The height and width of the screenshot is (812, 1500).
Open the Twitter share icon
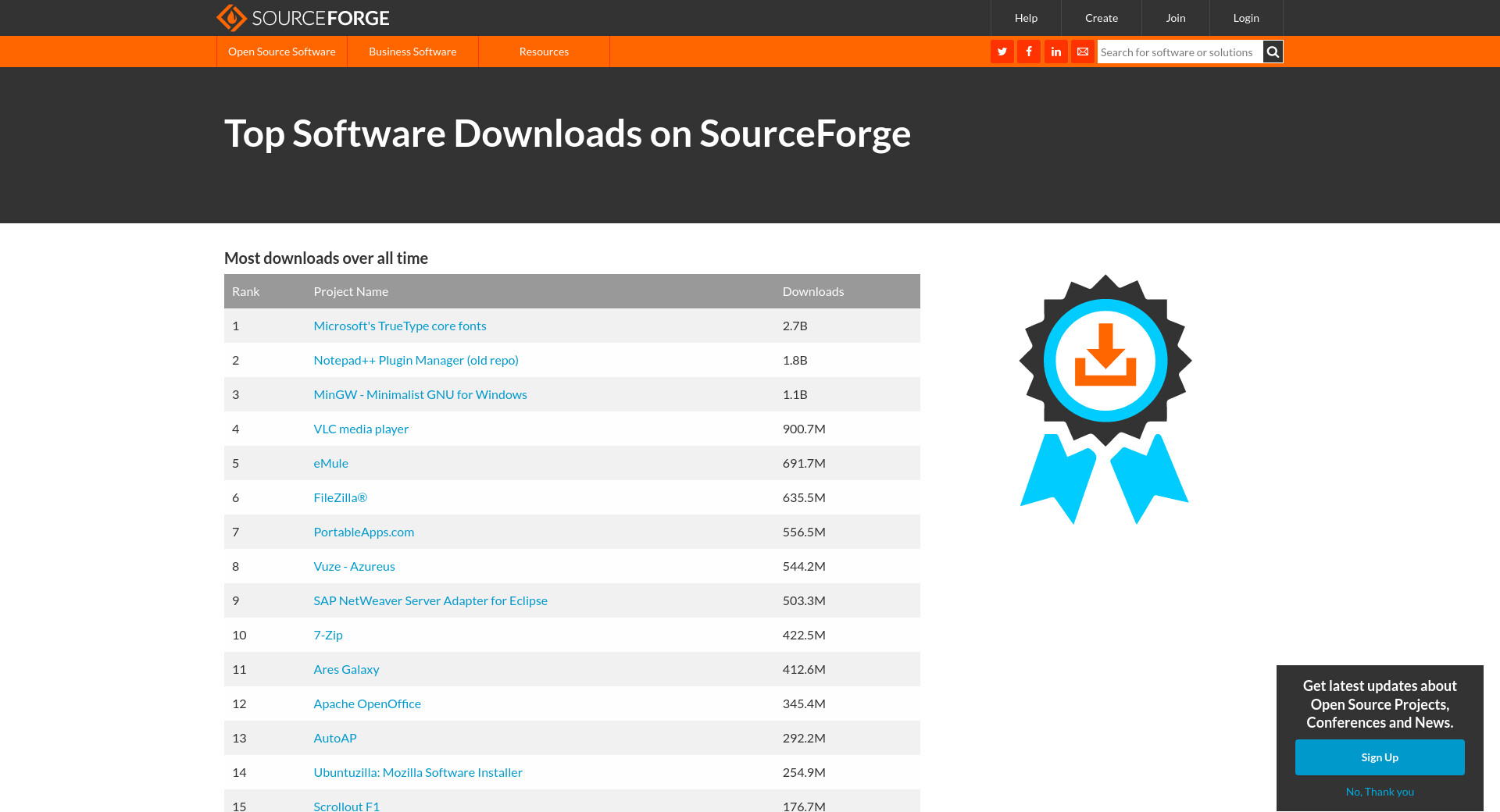(x=1002, y=52)
